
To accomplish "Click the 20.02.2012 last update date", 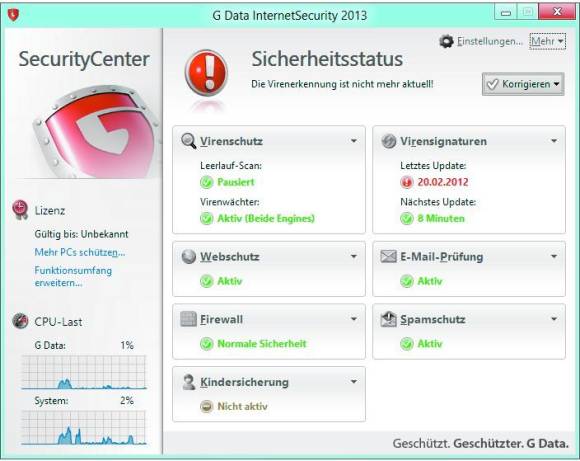I will point(443,182).
